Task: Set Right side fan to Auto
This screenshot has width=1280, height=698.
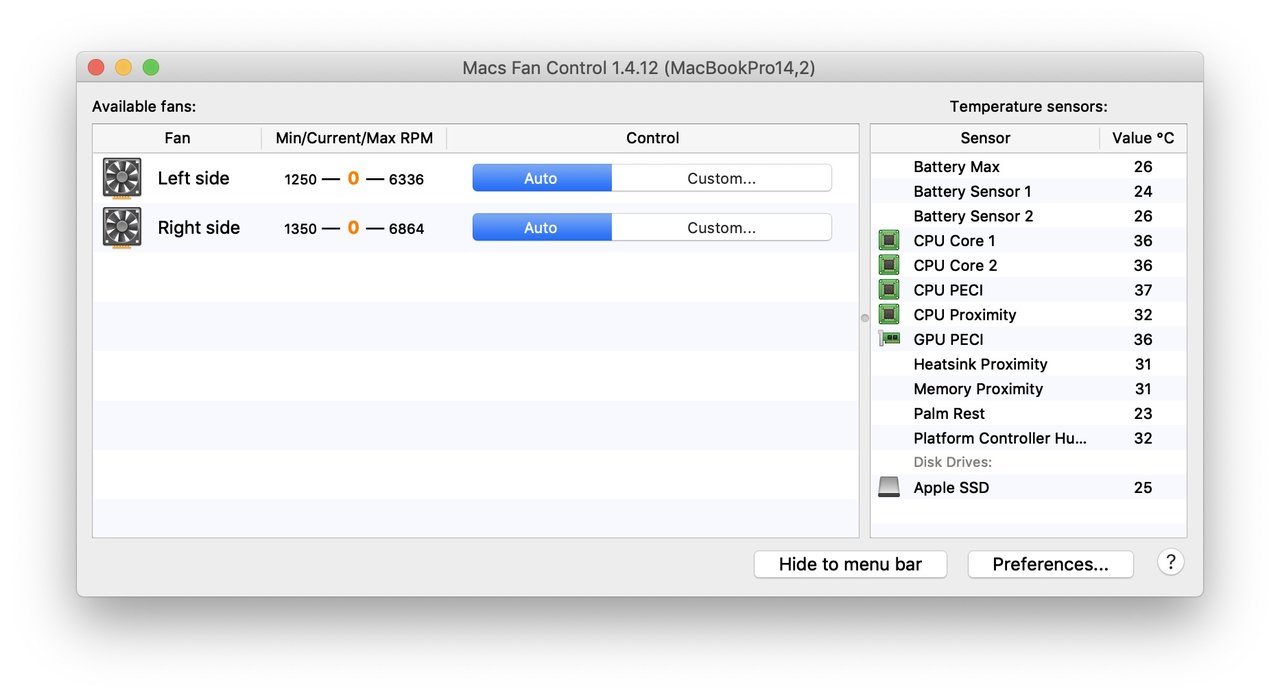Action: [x=541, y=227]
